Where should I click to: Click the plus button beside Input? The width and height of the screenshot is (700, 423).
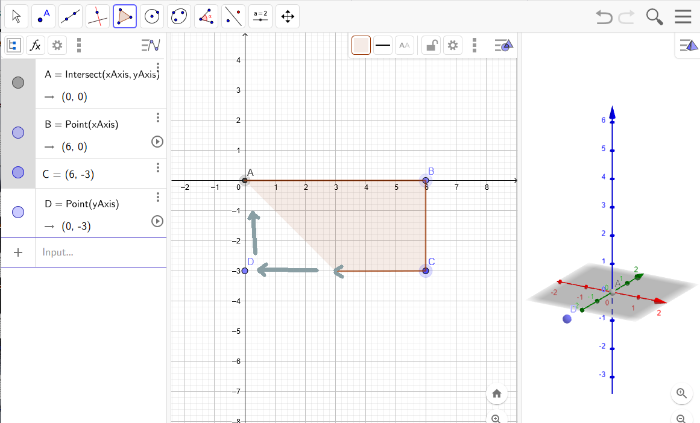coord(18,253)
